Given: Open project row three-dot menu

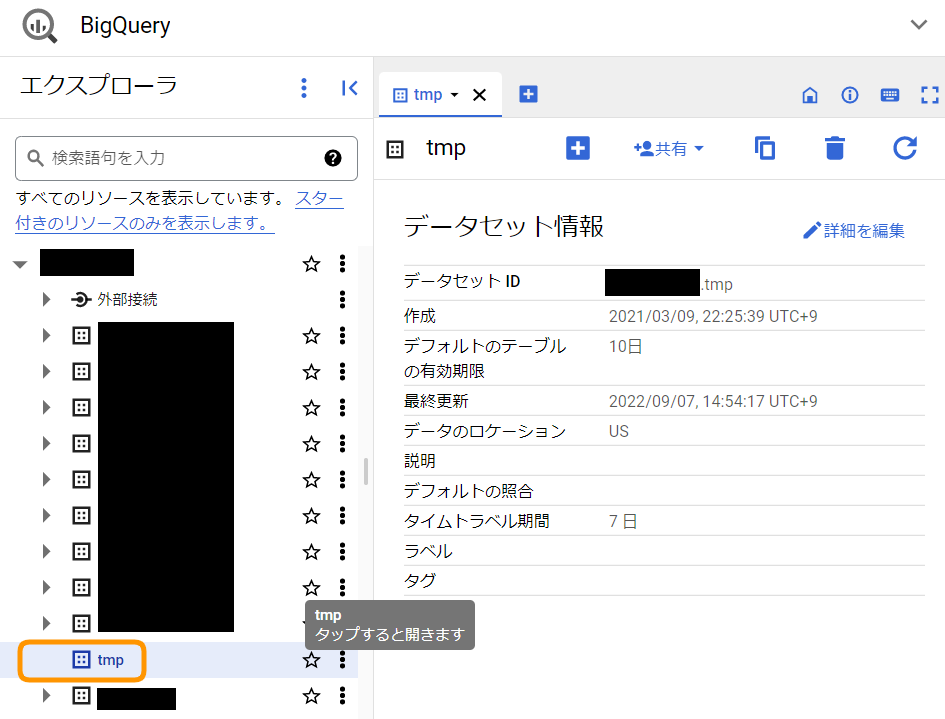Looking at the screenshot, I should (342, 263).
